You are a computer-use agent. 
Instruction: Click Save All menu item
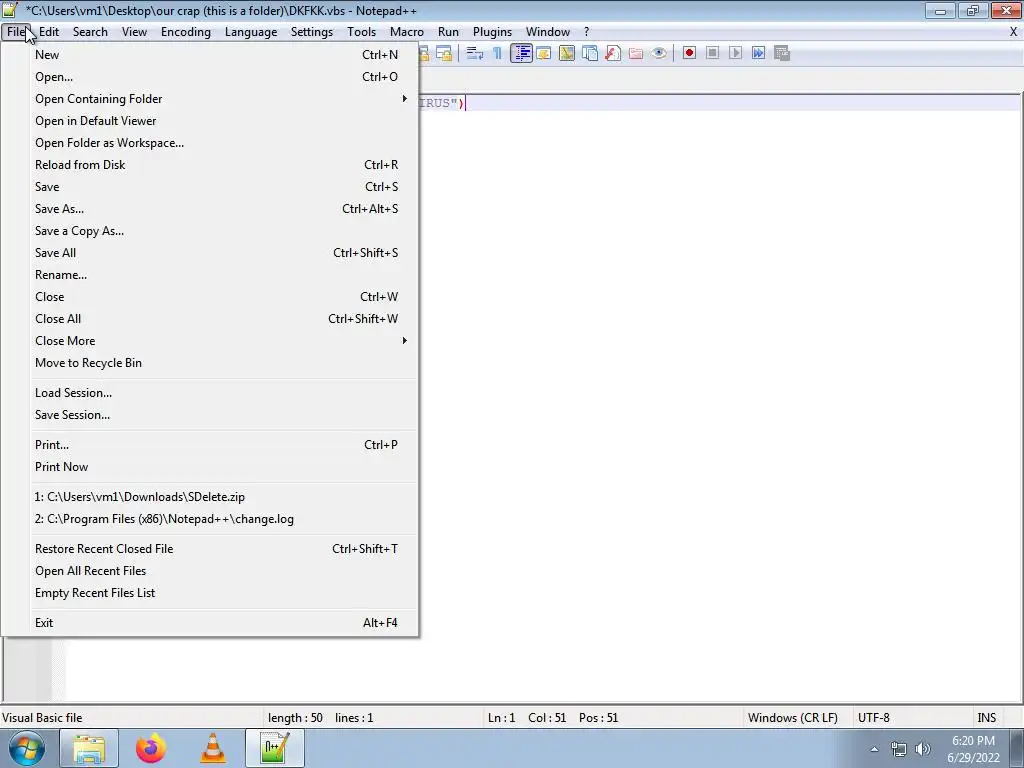click(209, 253)
